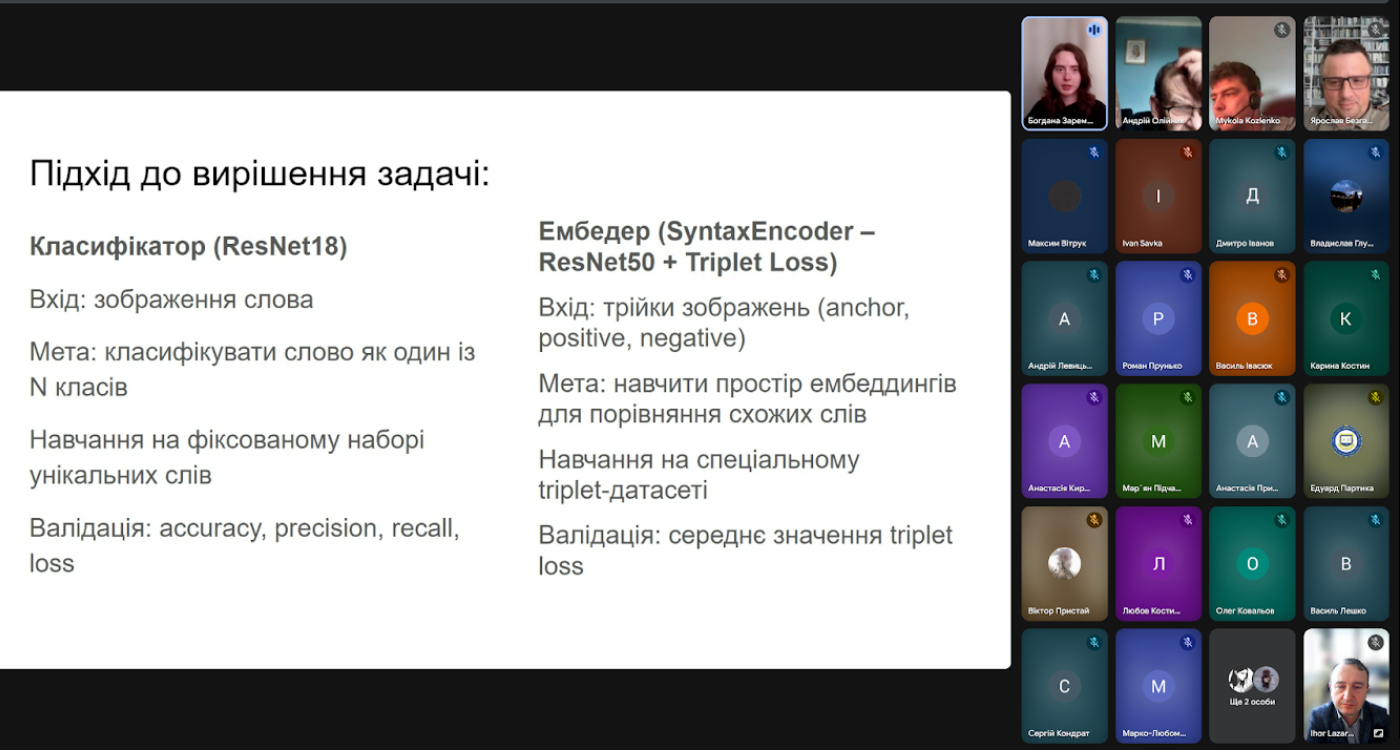Viewport: 1400px width, 750px height.
Task: Click the slide heading "Підхід до вирішення задачі"
Action: pos(259,174)
